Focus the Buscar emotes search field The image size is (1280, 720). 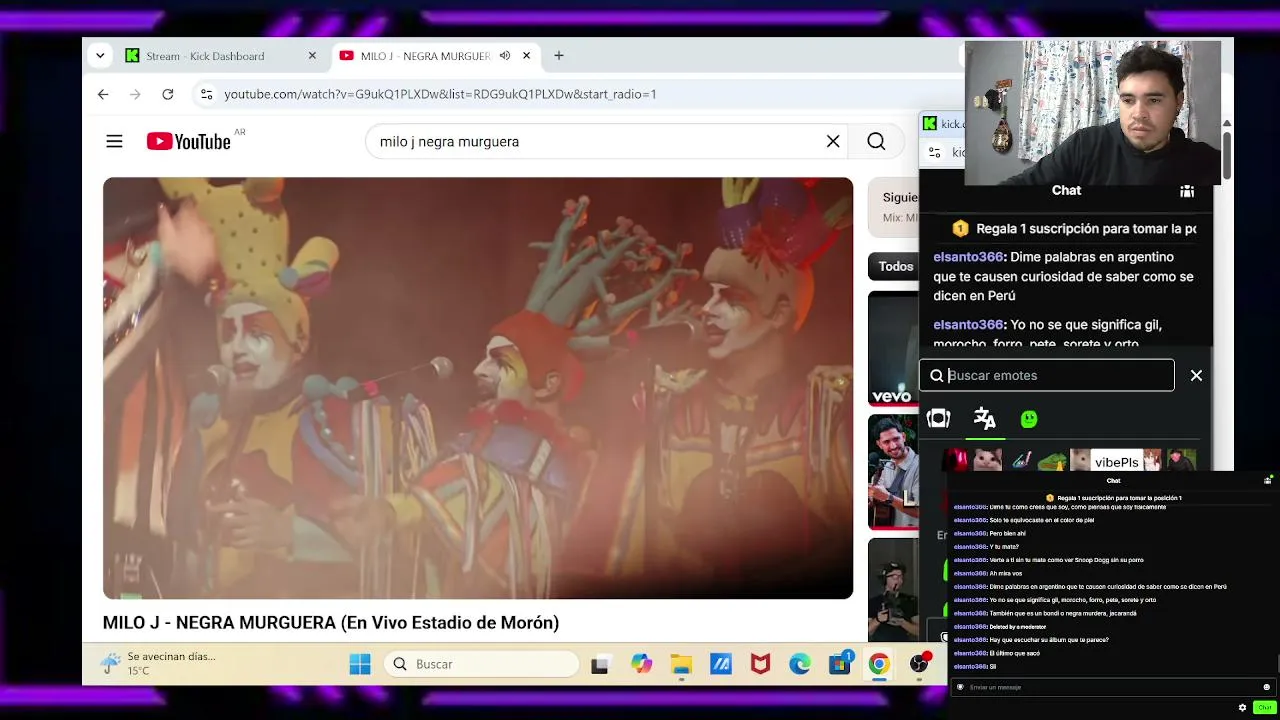tap(1047, 375)
